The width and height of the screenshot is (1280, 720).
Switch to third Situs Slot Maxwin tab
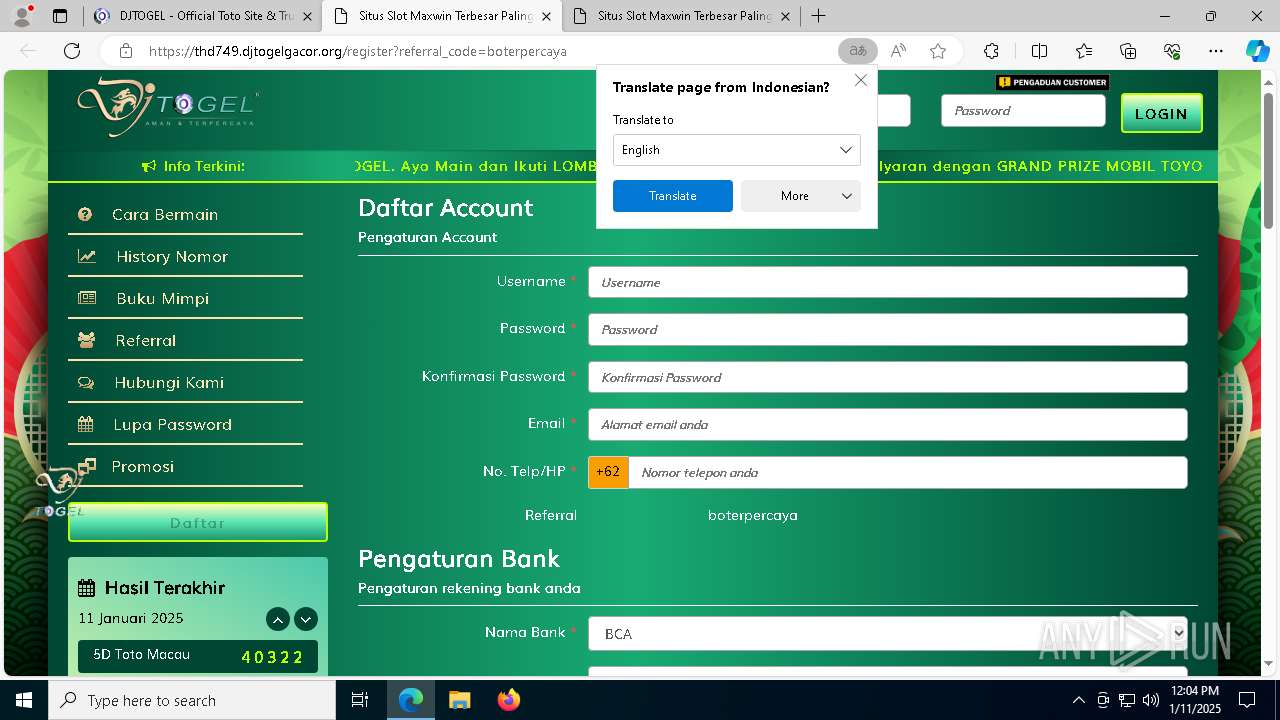coord(683,16)
